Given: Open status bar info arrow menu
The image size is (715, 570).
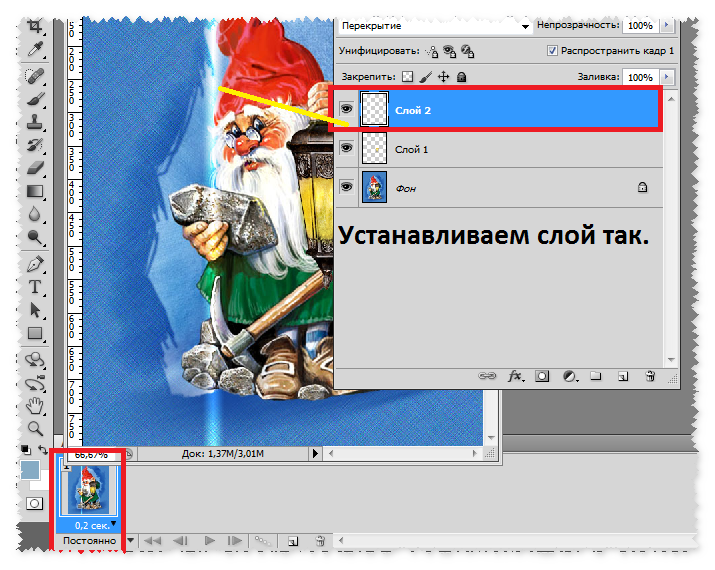Looking at the screenshot, I should pyautogui.click(x=315, y=454).
